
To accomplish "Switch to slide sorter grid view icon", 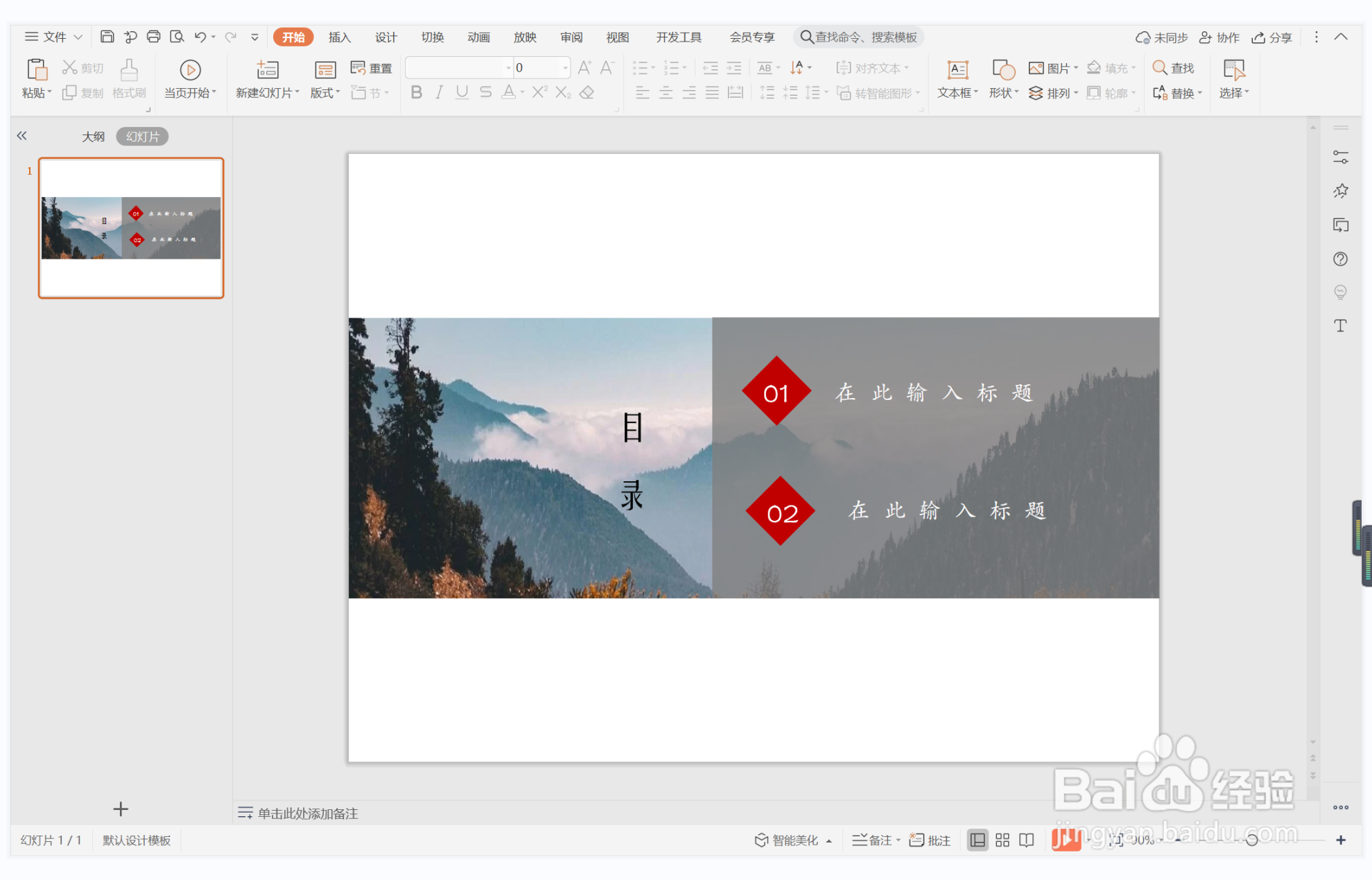I will click(1002, 840).
